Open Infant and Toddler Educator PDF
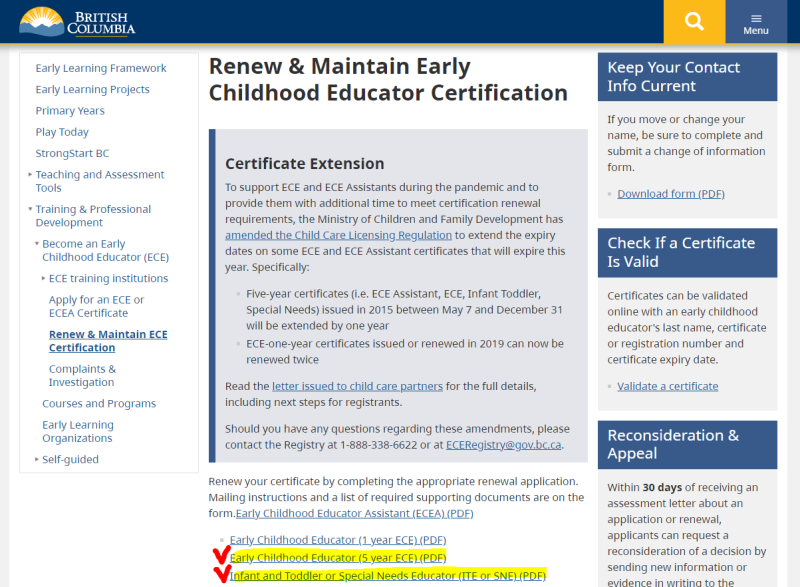This screenshot has height=587, width=800. [388, 576]
